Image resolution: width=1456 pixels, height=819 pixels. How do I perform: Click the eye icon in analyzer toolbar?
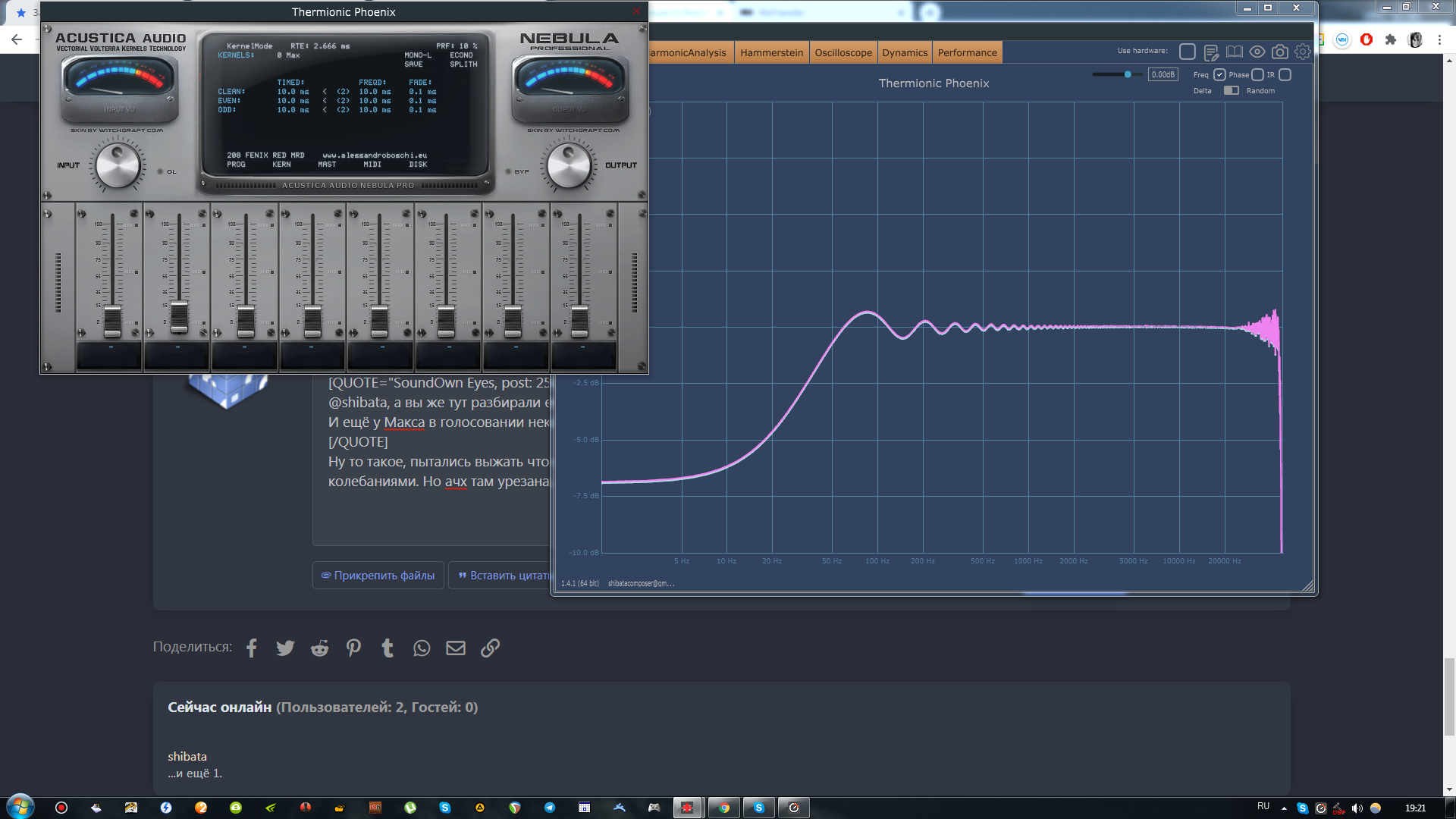tap(1257, 52)
